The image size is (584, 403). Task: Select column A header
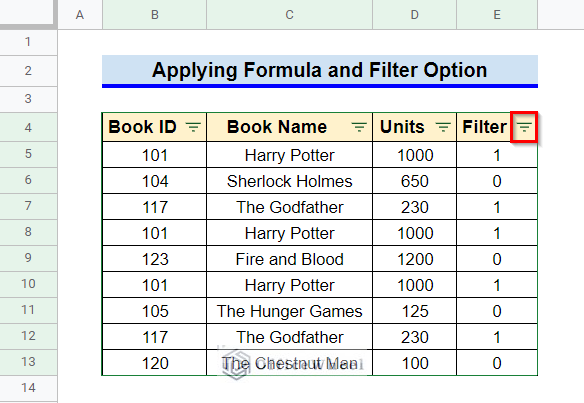click(x=80, y=15)
